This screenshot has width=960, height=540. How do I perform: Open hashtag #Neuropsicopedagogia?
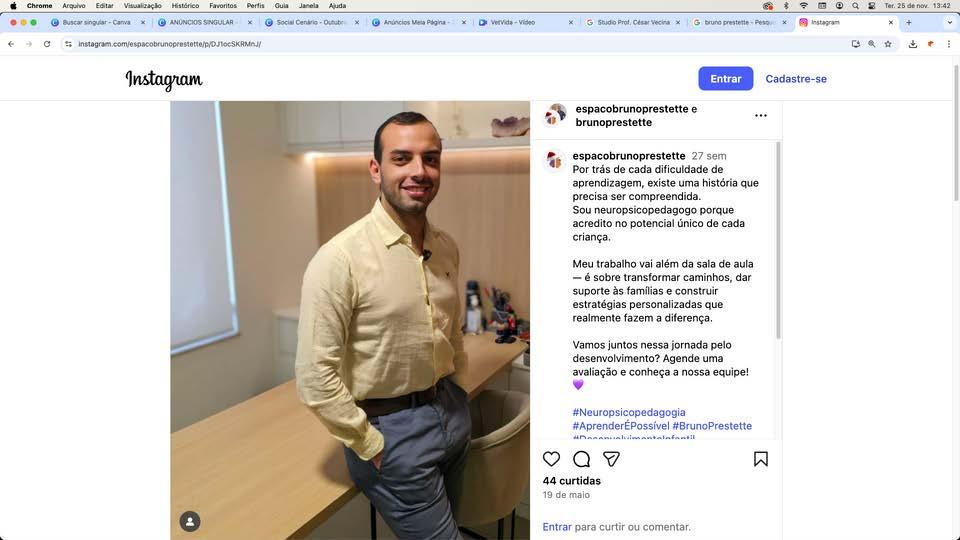[x=629, y=412]
